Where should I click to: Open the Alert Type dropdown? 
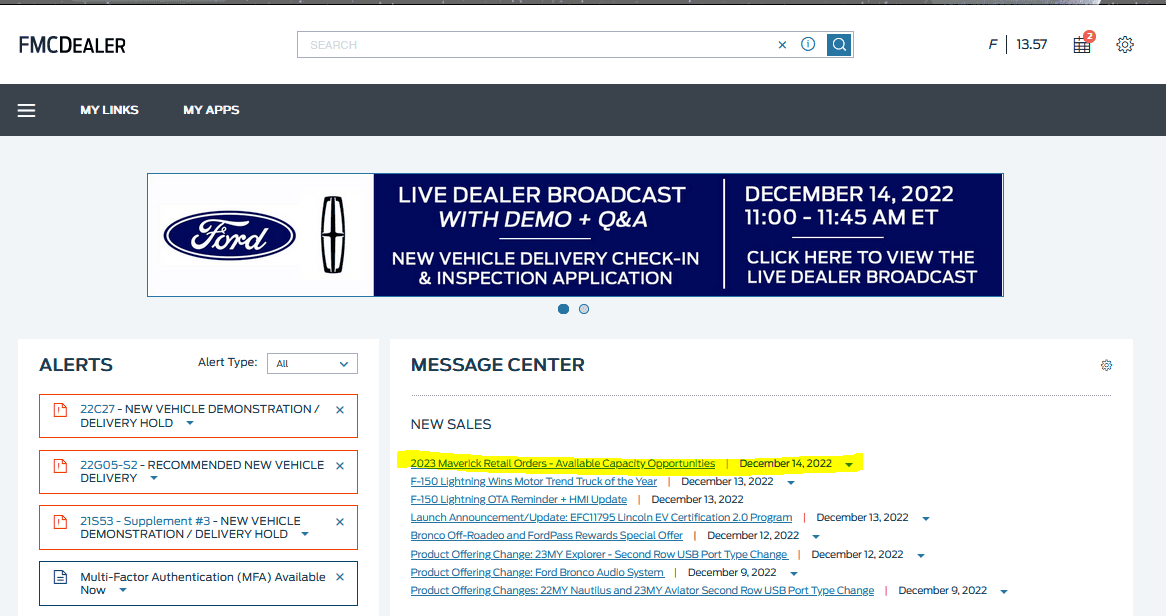(x=312, y=364)
